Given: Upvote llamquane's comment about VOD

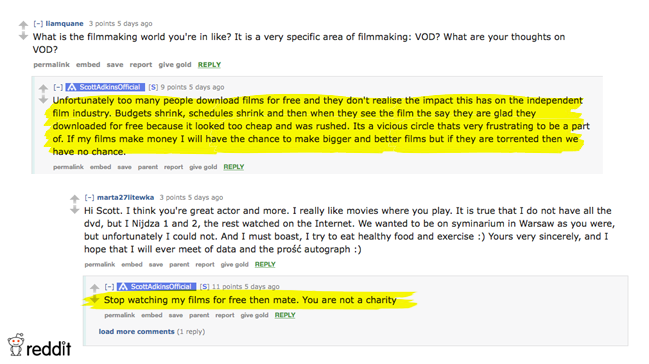Looking at the screenshot, I should click(x=23, y=25).
